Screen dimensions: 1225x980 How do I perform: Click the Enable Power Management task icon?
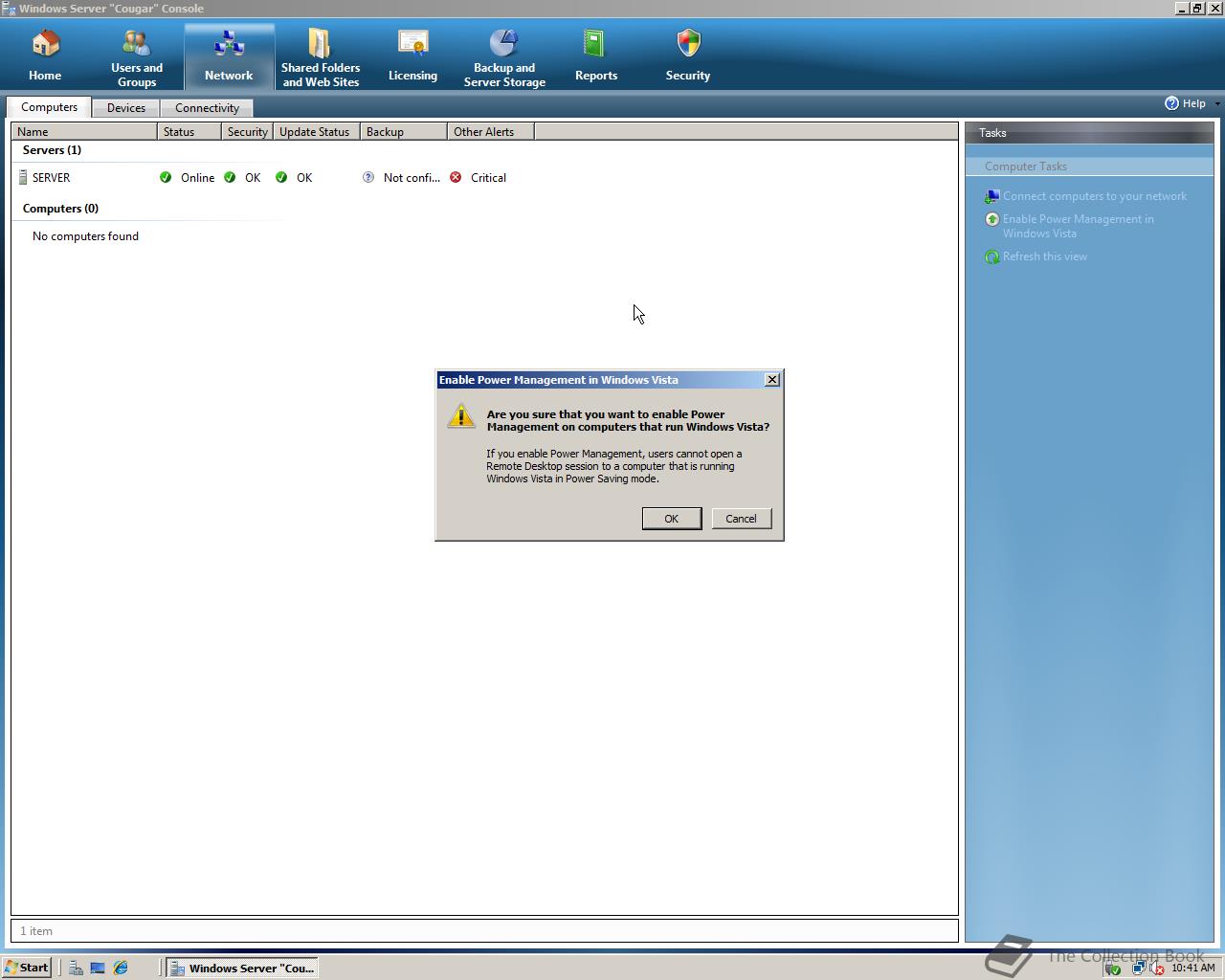point(992,219)
